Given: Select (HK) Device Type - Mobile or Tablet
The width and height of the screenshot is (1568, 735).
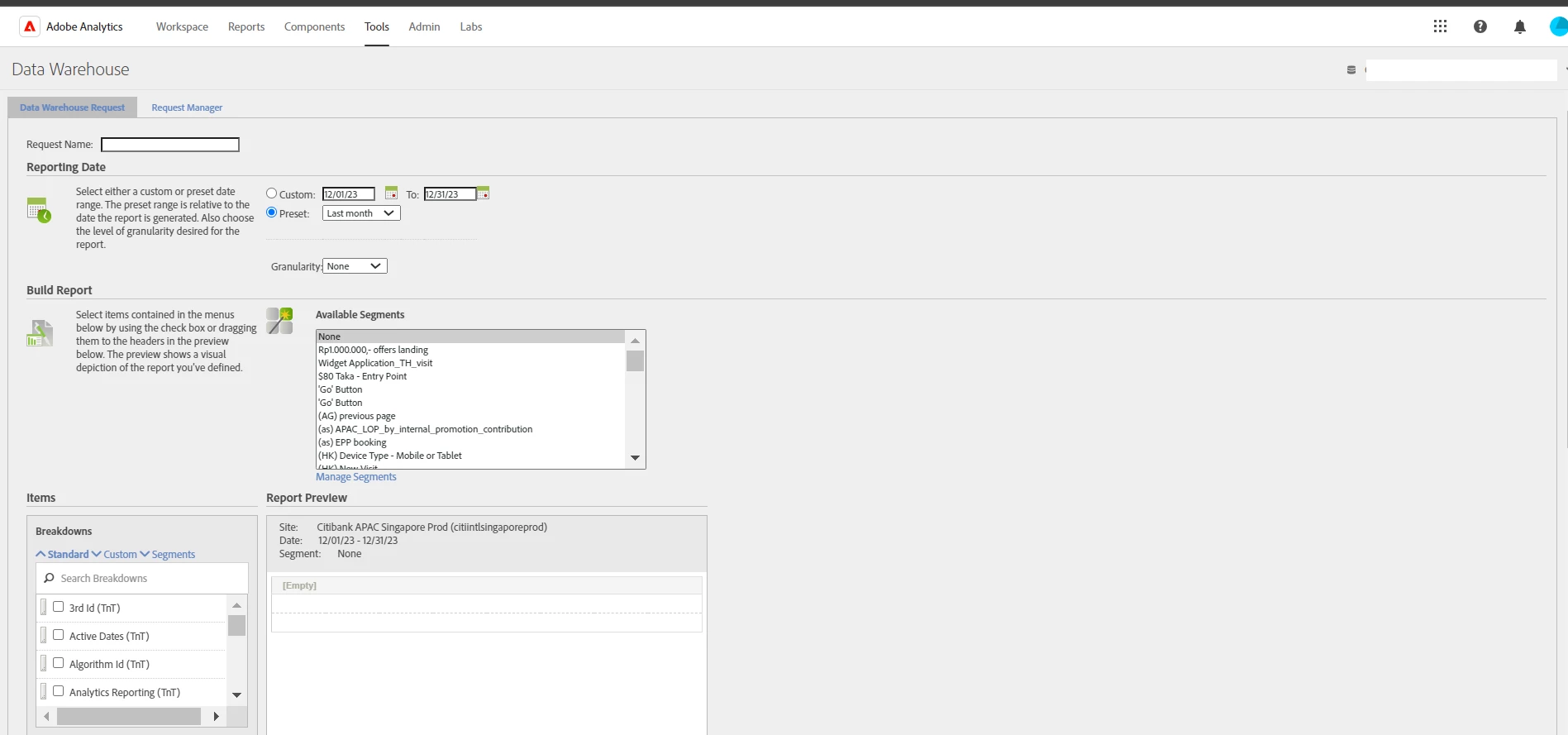Looking at the screenshot, I should coord(471,456).
